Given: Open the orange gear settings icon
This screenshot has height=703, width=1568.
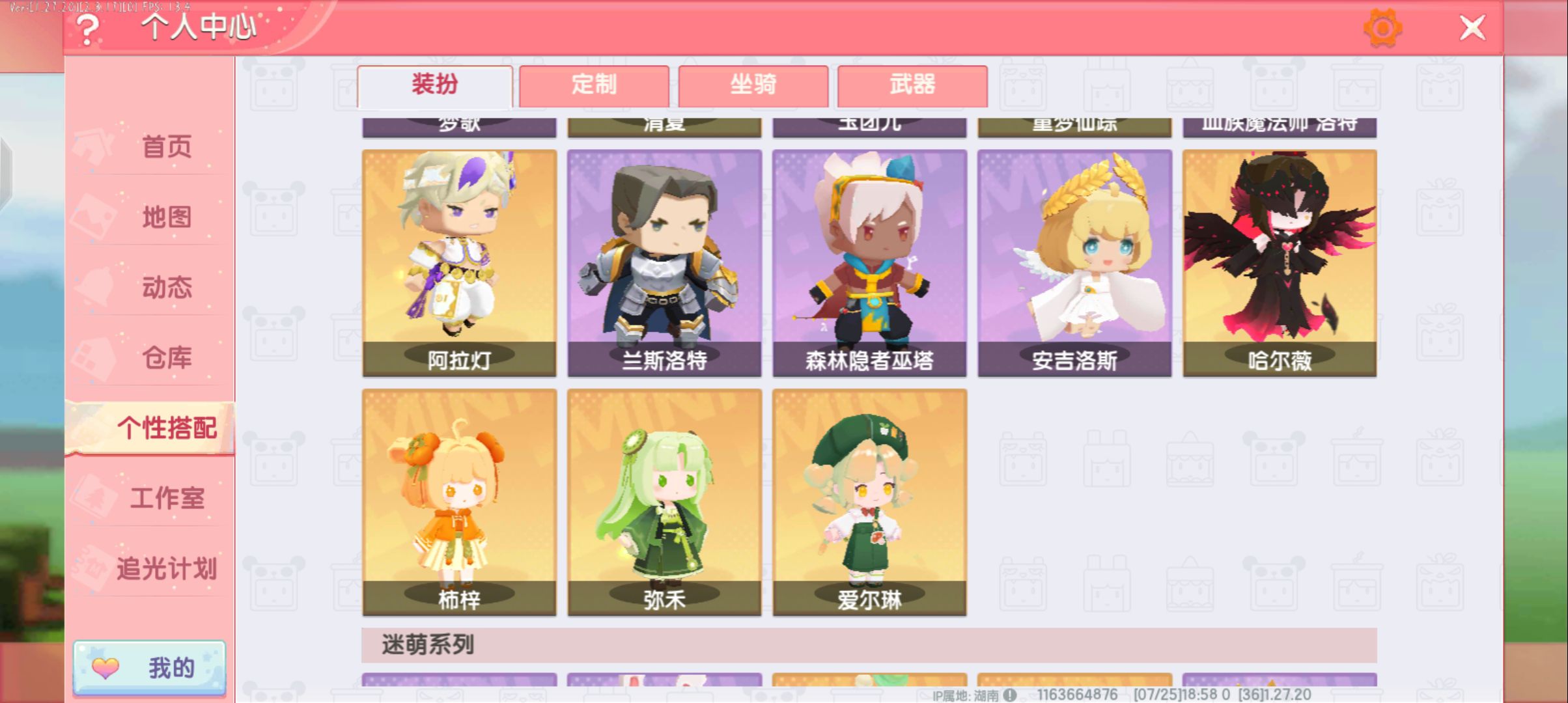Looking at the screenshot, I should [x=1382, y=28].
